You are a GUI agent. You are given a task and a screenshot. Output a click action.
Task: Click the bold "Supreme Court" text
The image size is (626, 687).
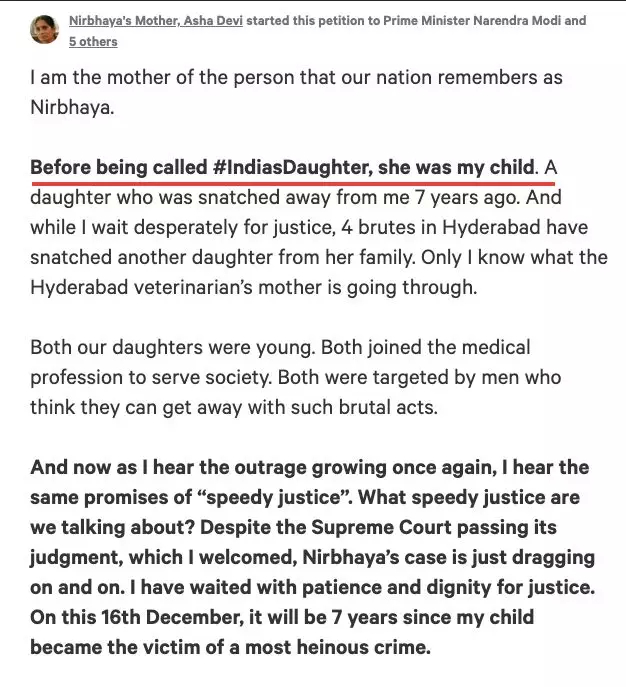click(x=381, y=528)
